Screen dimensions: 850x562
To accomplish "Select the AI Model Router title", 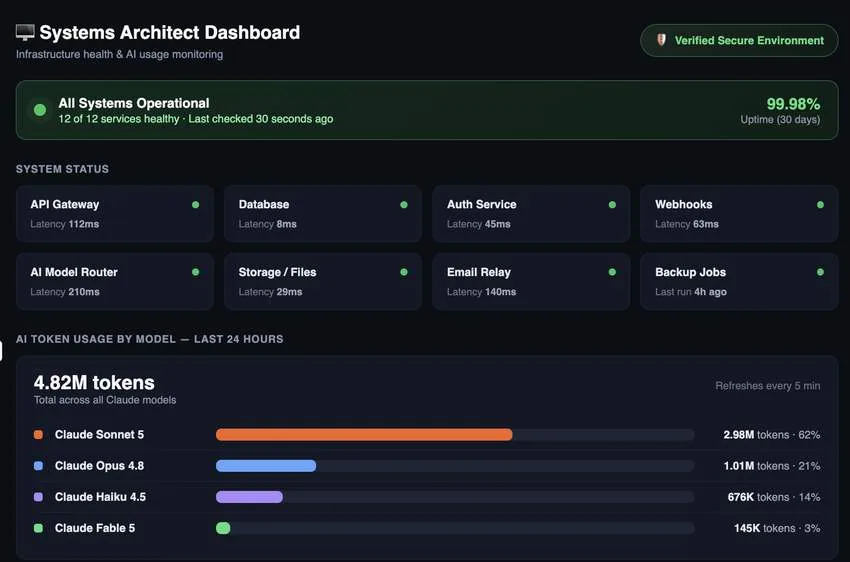I will click(74, 272).
